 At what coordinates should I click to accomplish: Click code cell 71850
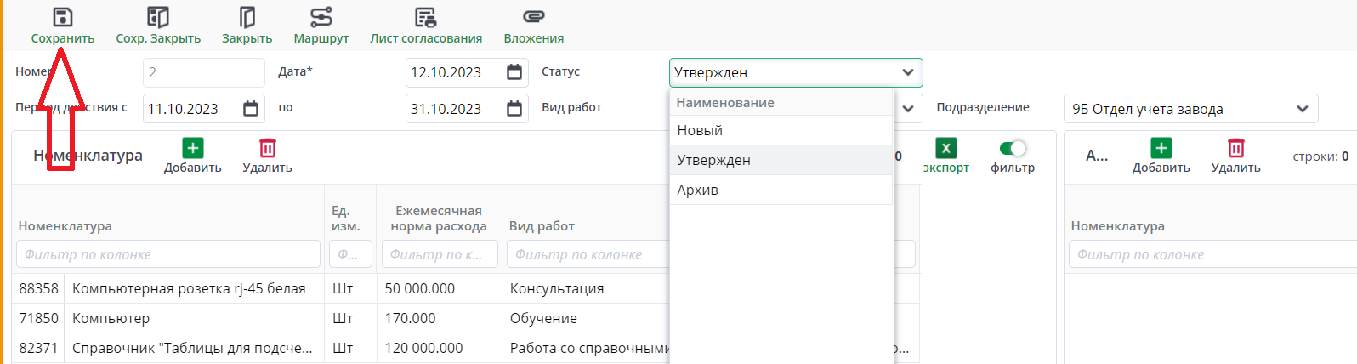coord(38,318)
